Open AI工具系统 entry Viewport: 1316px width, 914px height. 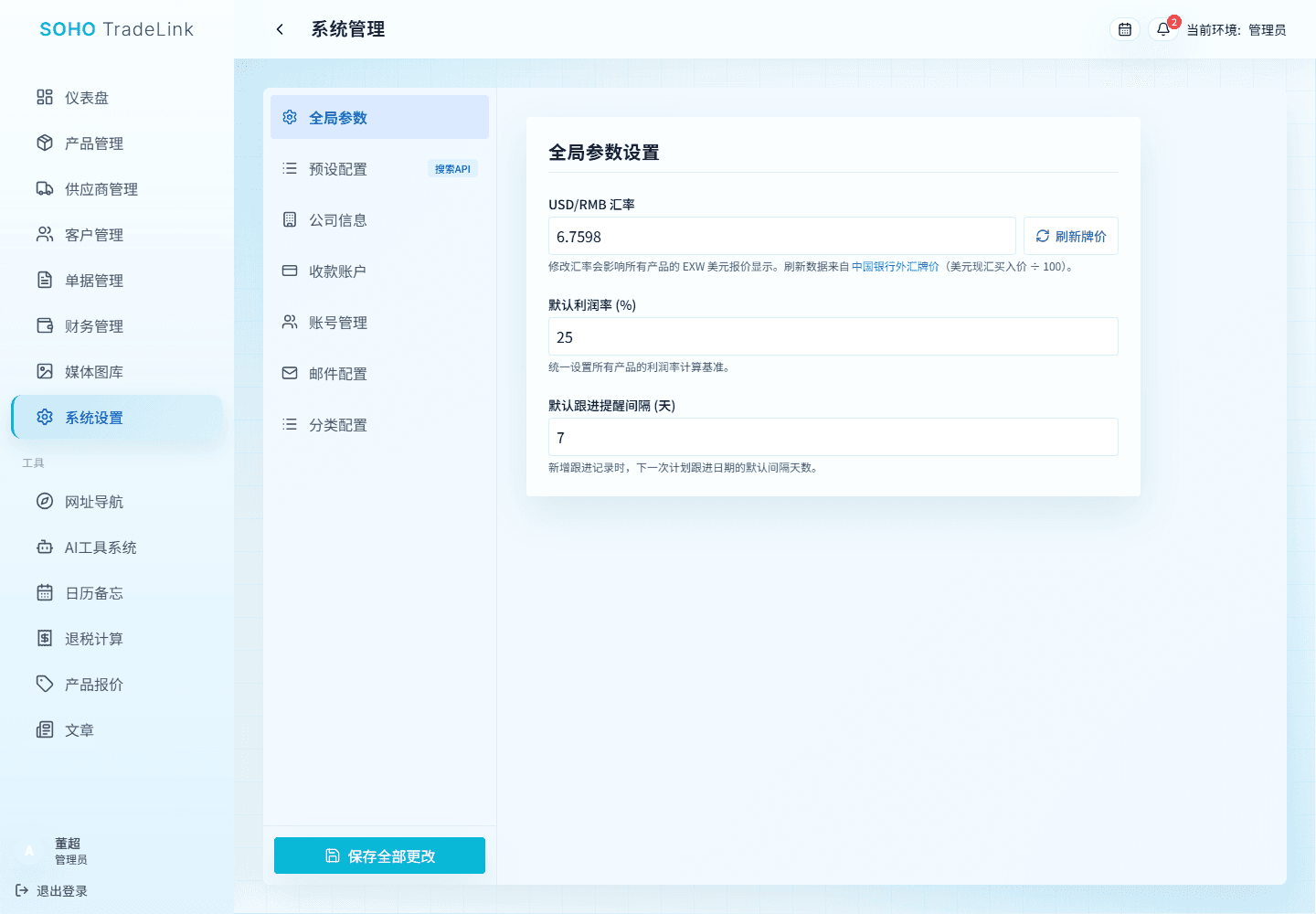click(x=117, y=547)
